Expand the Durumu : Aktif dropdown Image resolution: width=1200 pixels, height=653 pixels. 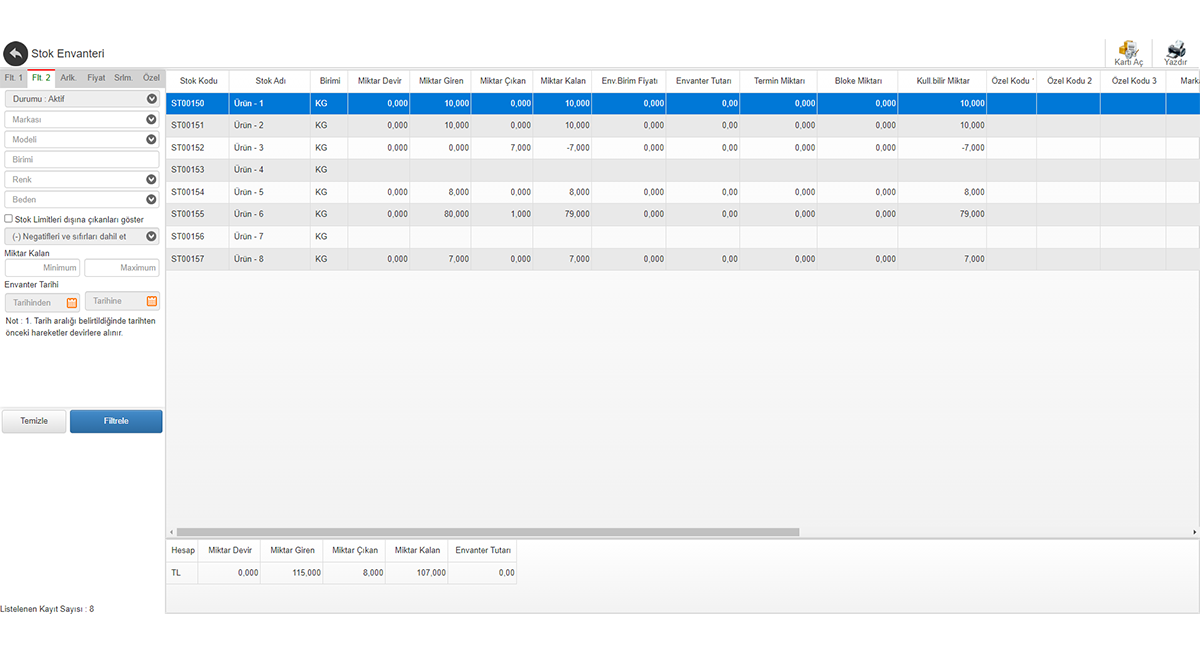point(151,99)
